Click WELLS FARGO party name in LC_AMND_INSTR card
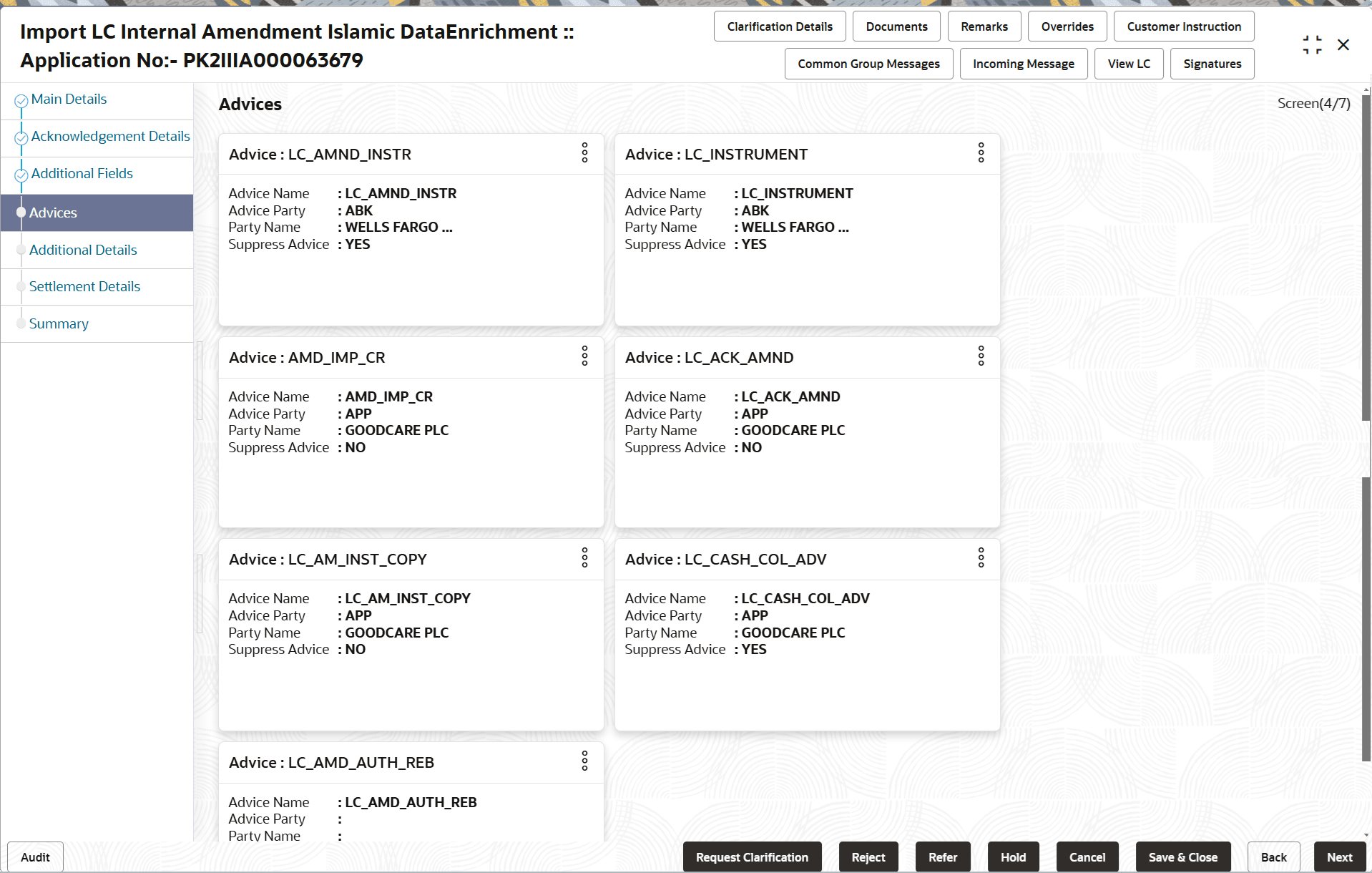Screen dimensions: 1372x873 [398, 228]
